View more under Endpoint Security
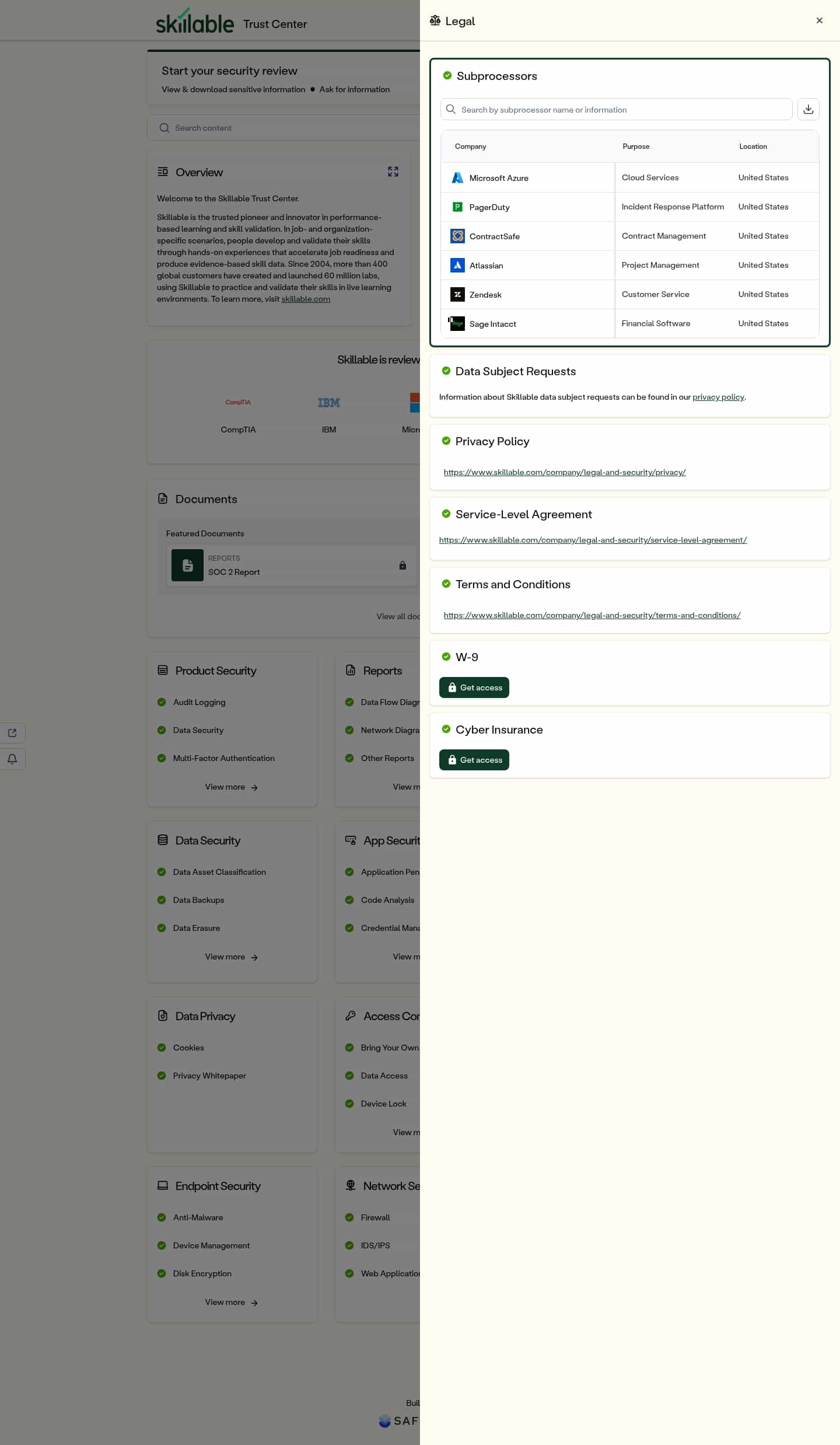The image size is (840, 1445). point(232,1302)
